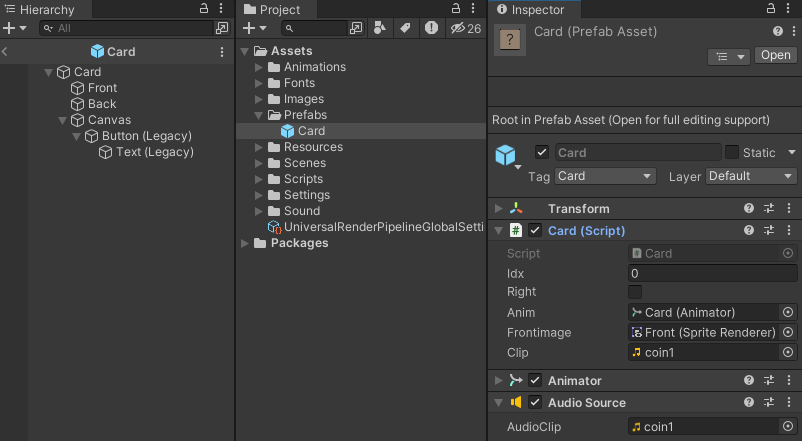Open Project create plus dropdown
Viewport: 802px width, 441px height.
255,28
